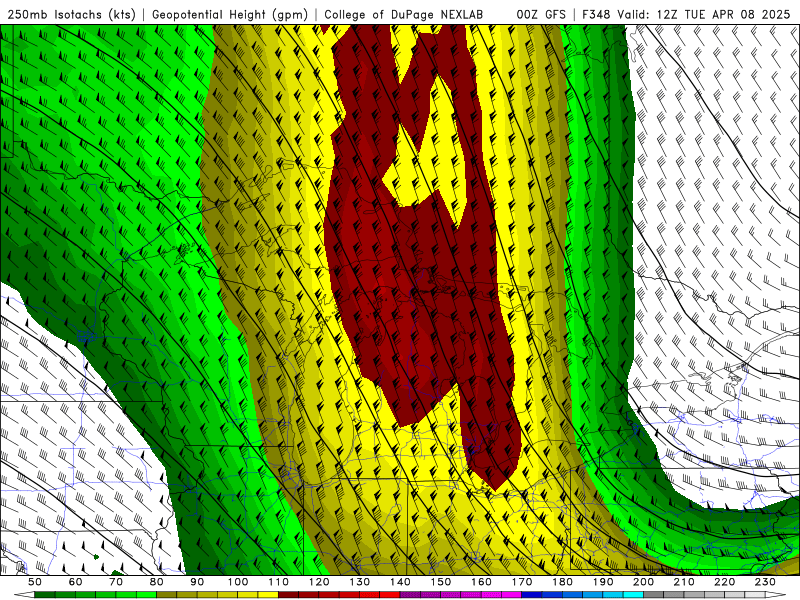This screenshot has height=600, width=800.
Task: Click the '00Z GFS' model run label
Action: [541, 14]
